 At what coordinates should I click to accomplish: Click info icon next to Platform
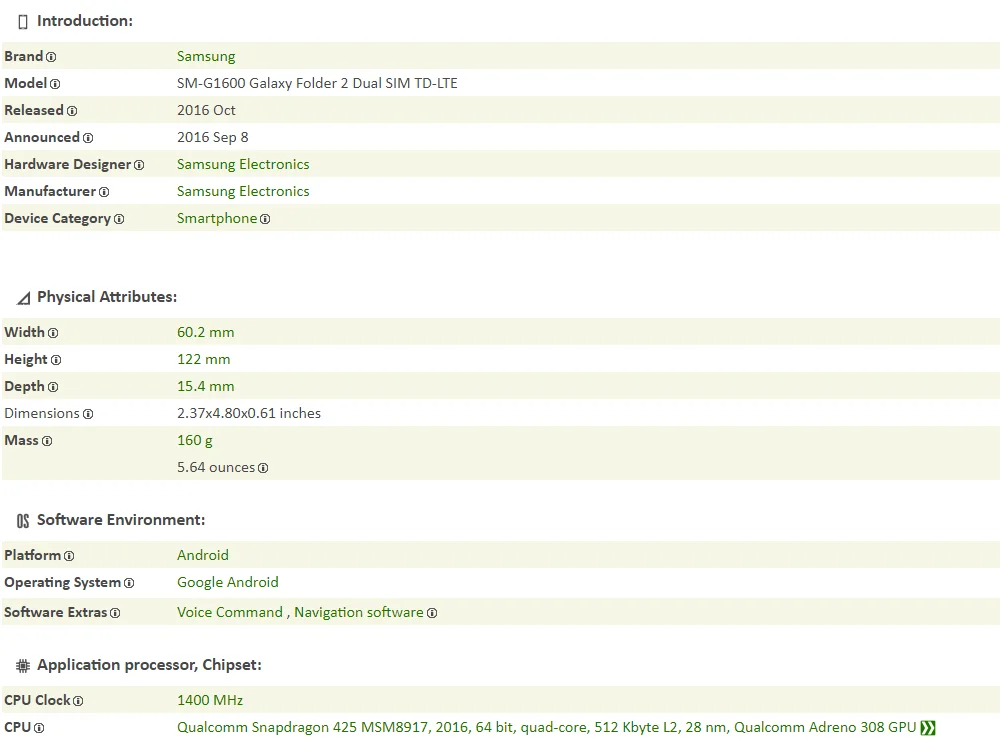[69, 556]
